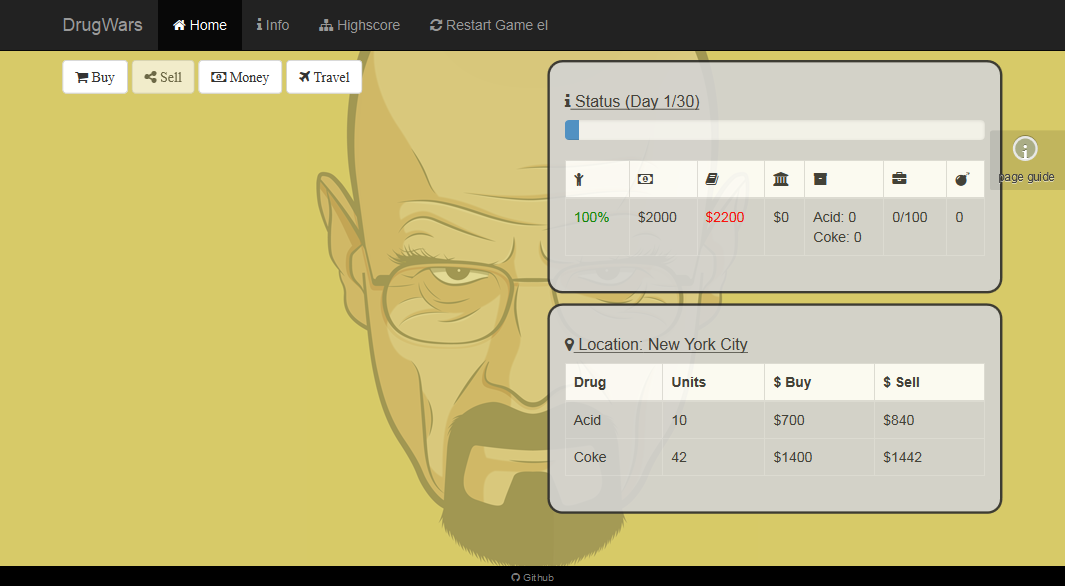
Task: Click the cash money icon in status header
Action: coord(645,179)
